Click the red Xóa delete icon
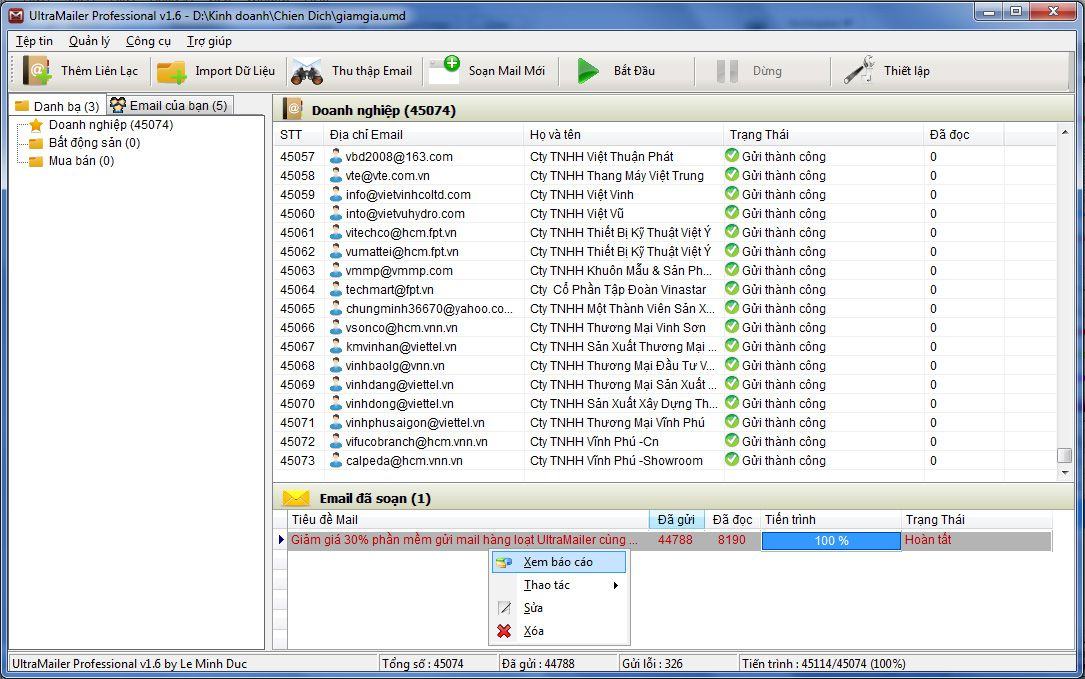1085x679 pixels. point(504,631)
